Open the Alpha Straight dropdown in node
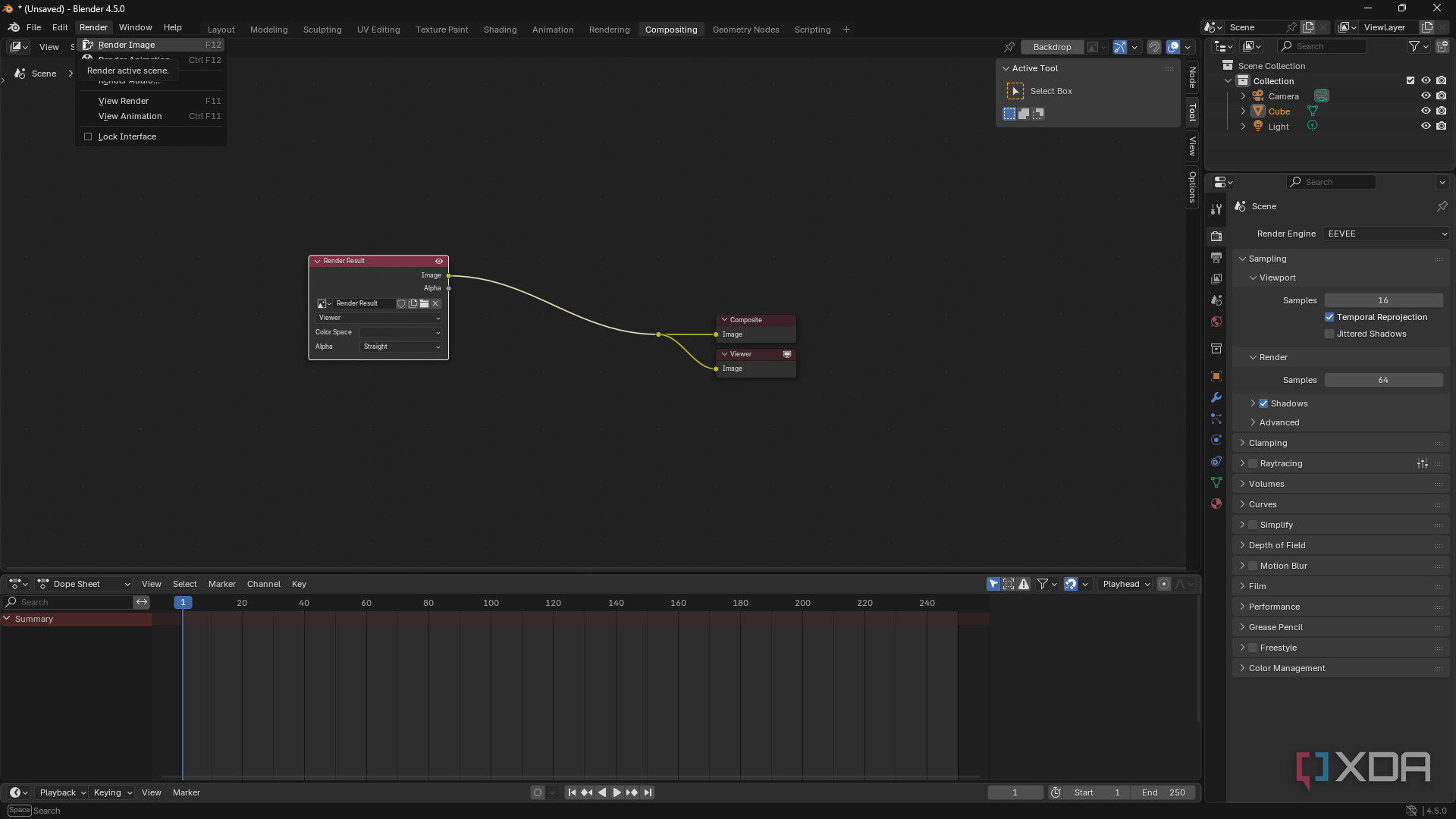This screenshot has height=819, width=1456. tap(401, 347)
